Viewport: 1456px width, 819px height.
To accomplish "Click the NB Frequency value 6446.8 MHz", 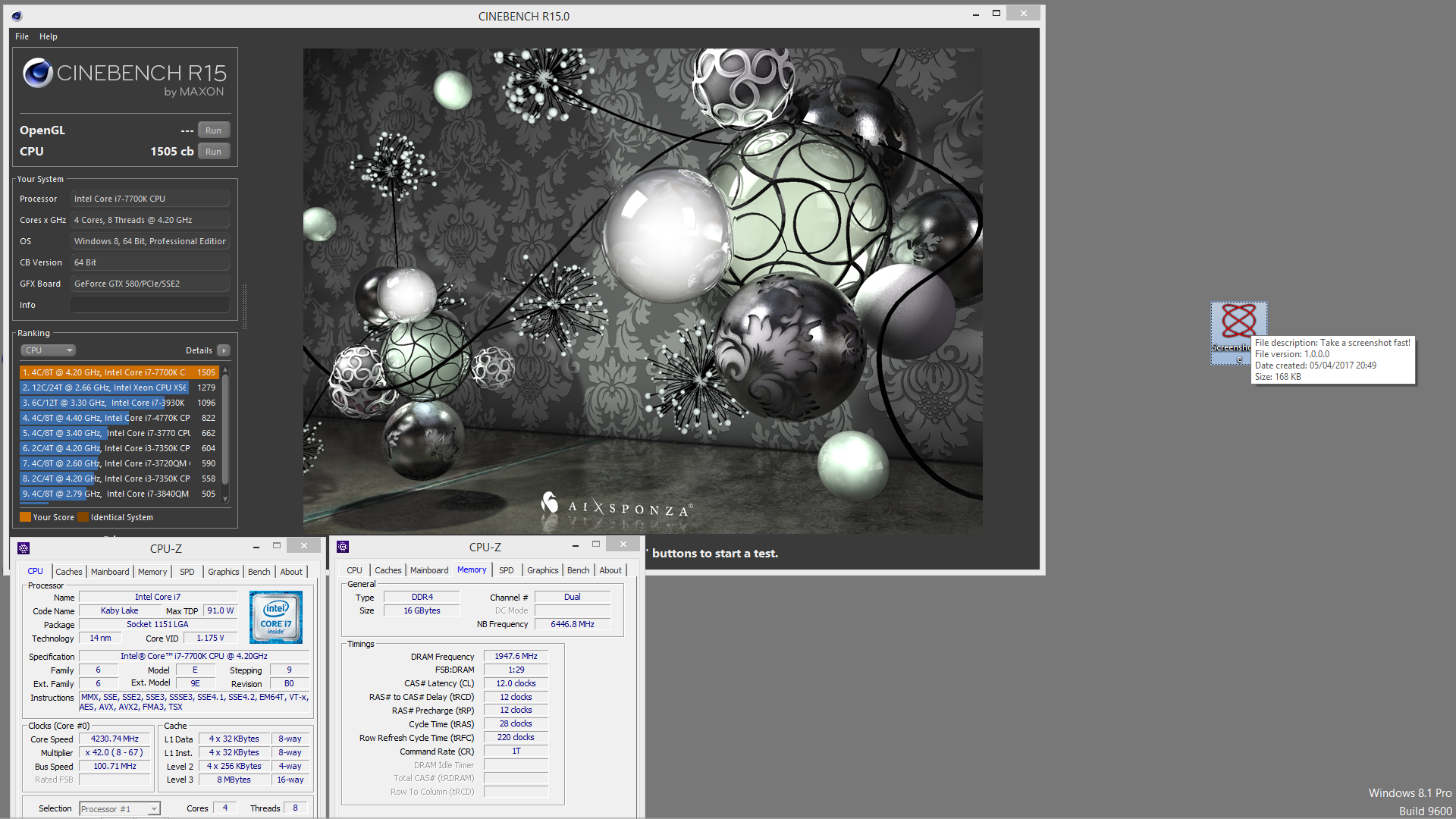I will (573, 624).
